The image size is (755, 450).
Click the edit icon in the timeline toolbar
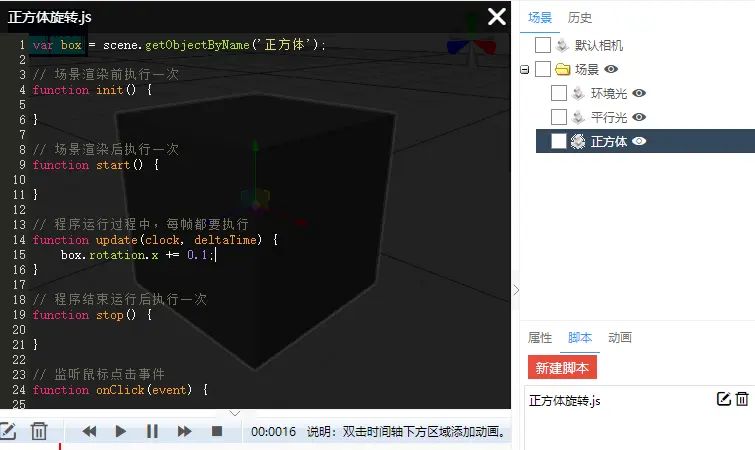point(8,431)
